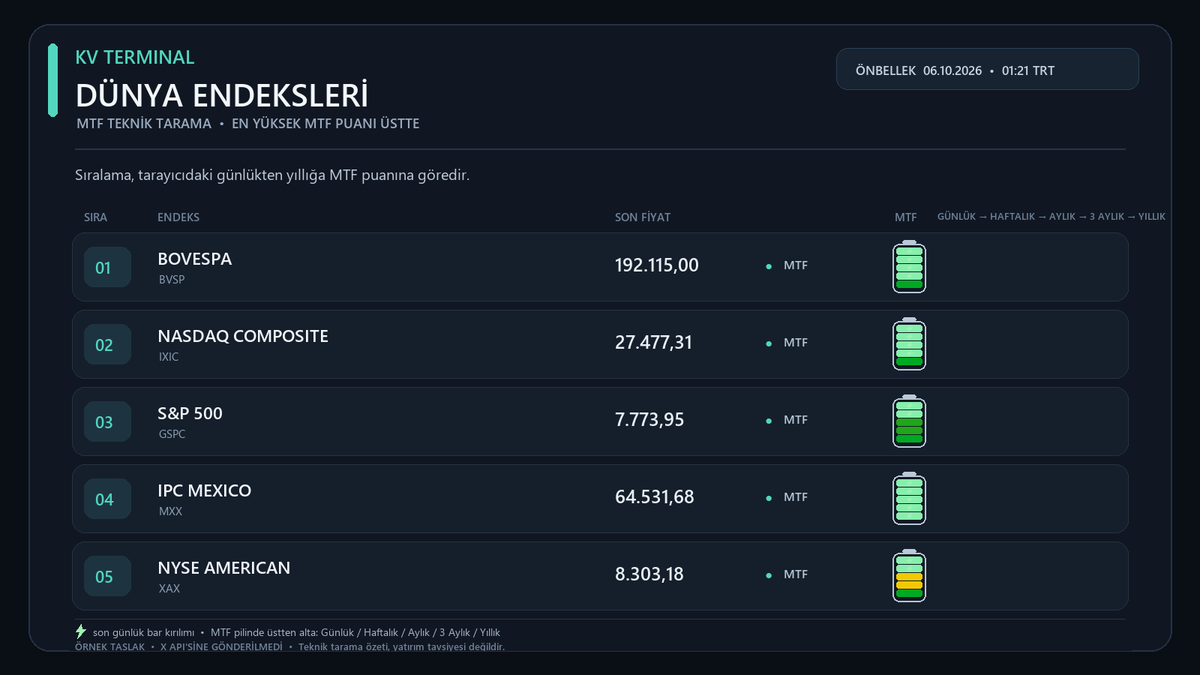Click the IPC MEXICO MTF battery icon
The image size is (1200, 675).
point(909,498)
